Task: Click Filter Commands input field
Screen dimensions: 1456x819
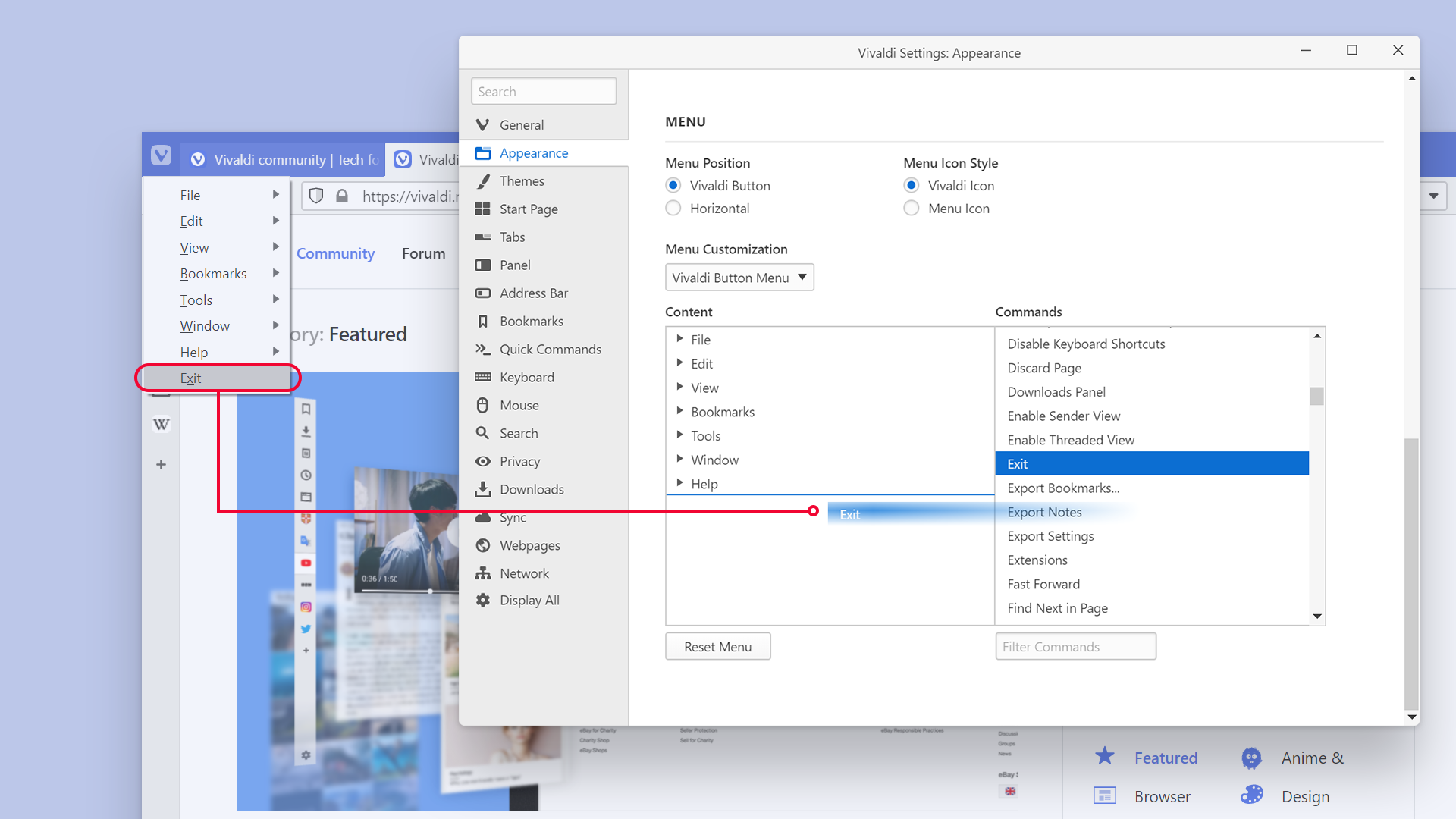Action: (1075, 647)
